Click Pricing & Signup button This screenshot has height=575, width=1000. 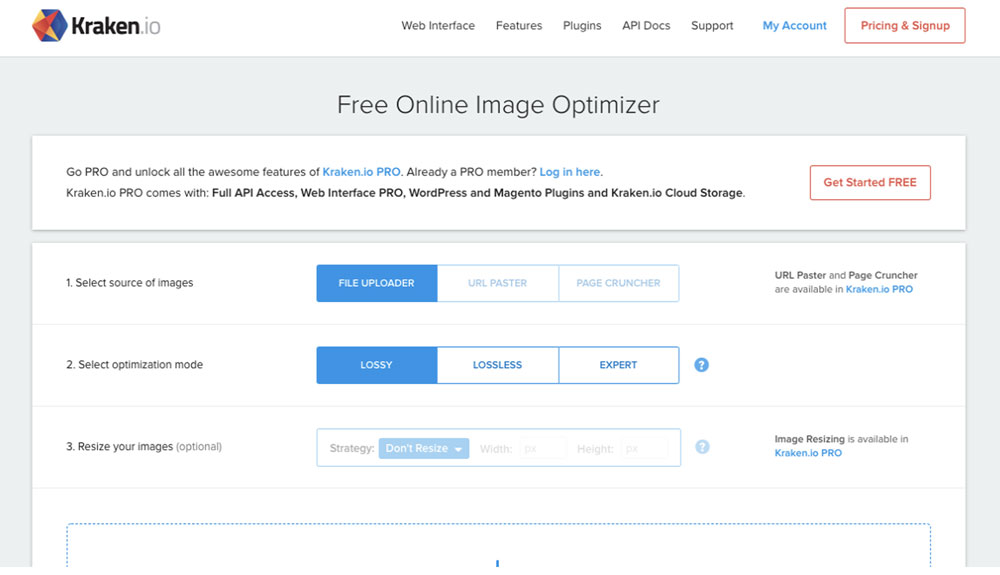[905, 25]
